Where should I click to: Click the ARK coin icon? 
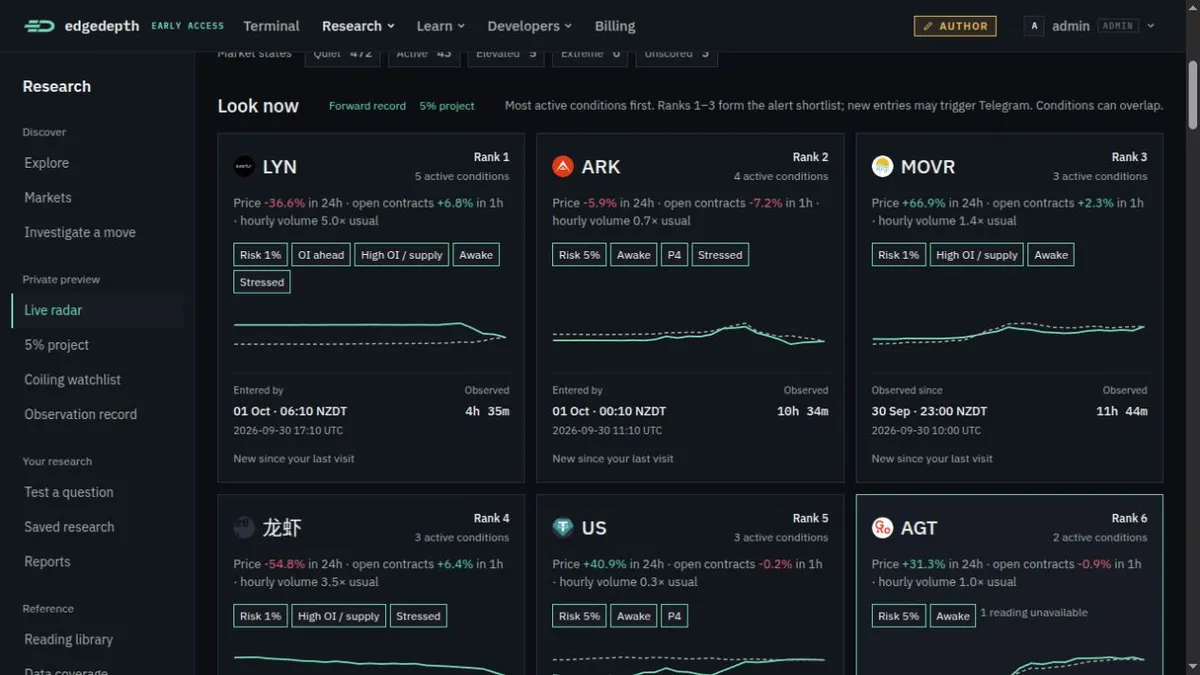pyautogui.click(x=563, y=167)
